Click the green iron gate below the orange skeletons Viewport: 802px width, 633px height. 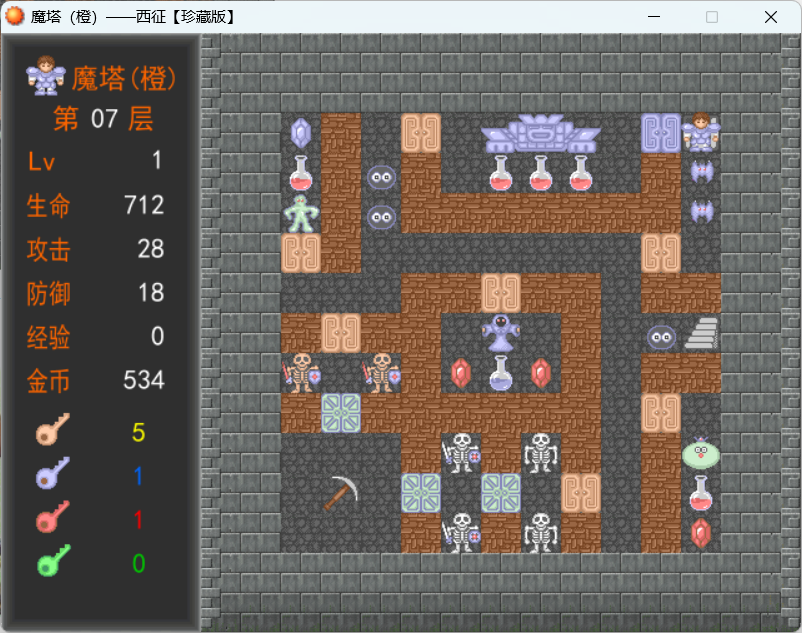341,413
